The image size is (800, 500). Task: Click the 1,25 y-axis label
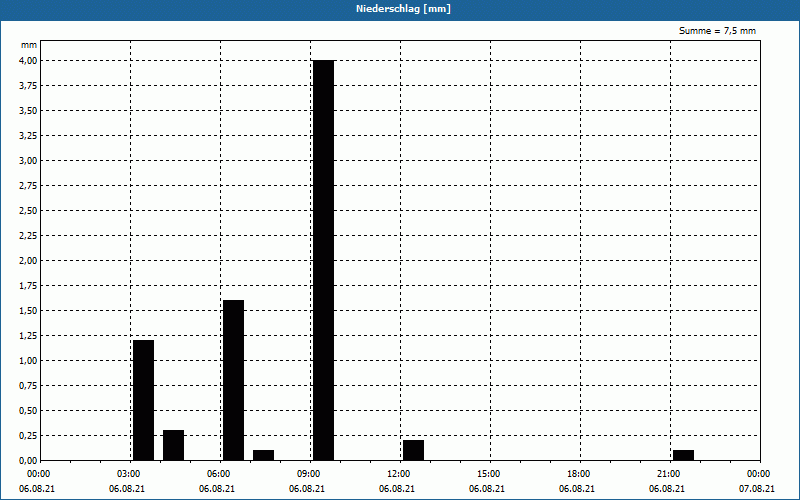pyautogui.click(x=28, y=335)
